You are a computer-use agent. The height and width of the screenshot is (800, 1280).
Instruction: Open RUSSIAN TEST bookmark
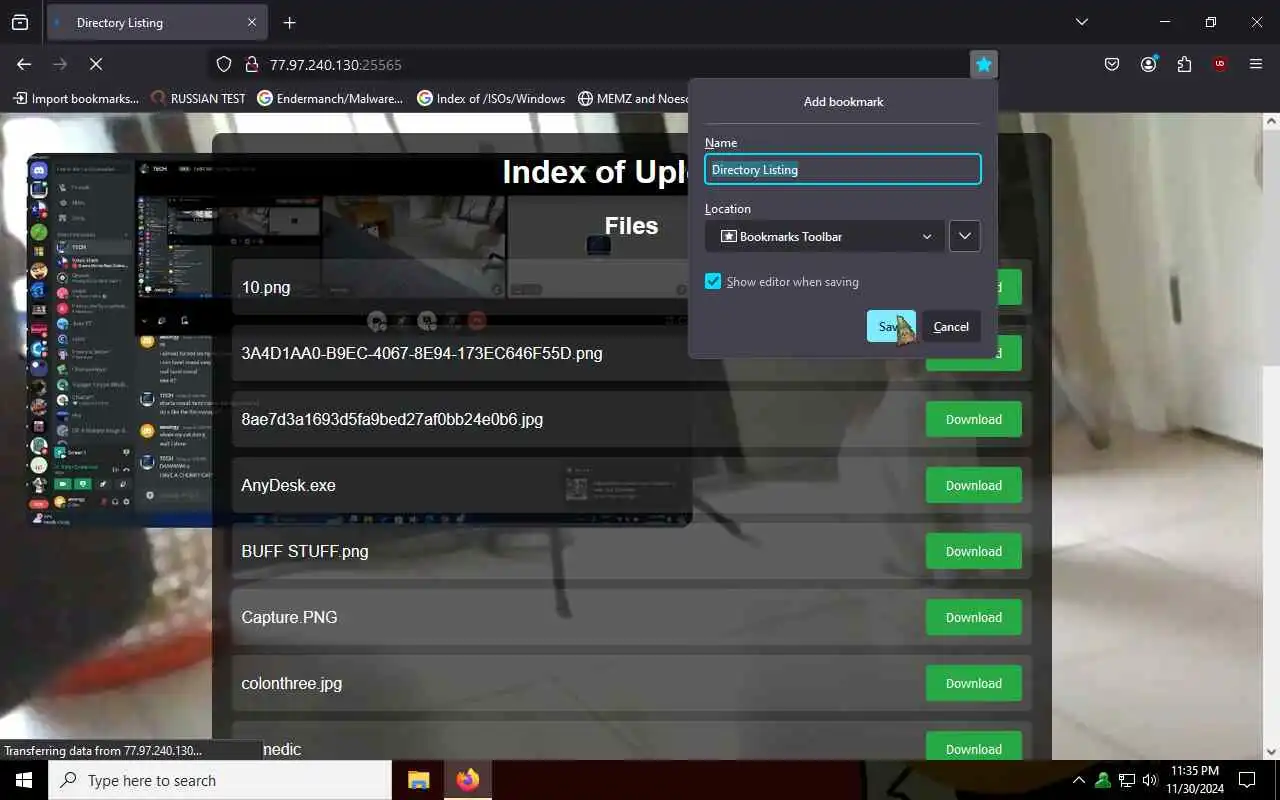click(x=198, y=98)
